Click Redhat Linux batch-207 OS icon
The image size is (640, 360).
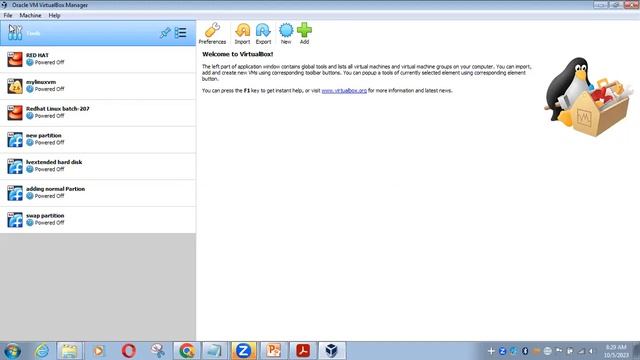pyautogui.click(x=15, y=113)
